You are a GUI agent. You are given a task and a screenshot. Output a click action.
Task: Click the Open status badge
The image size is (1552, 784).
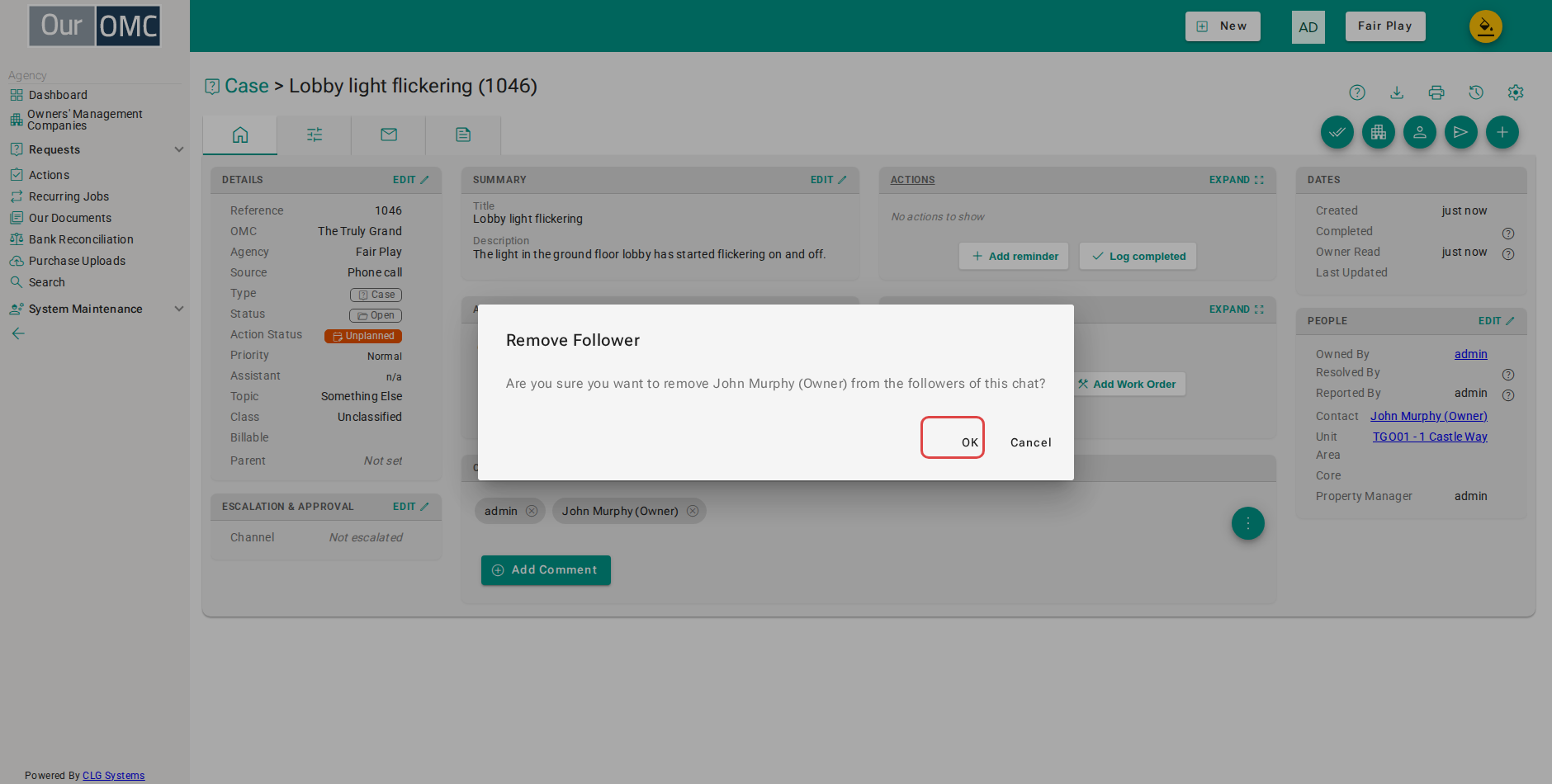point(376,315)
